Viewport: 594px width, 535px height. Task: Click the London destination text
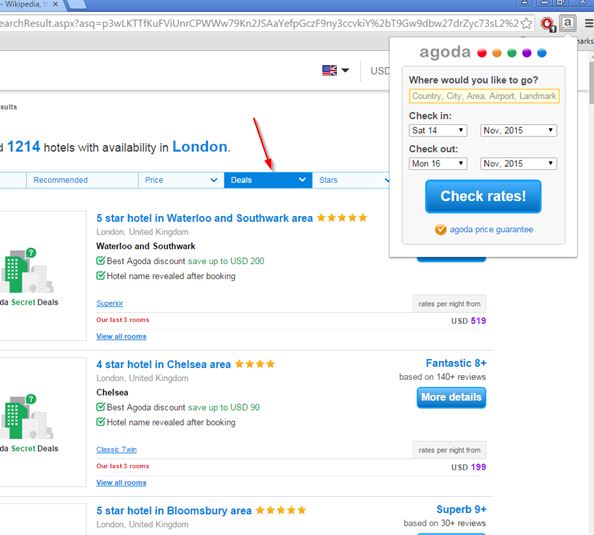(200, 147)
